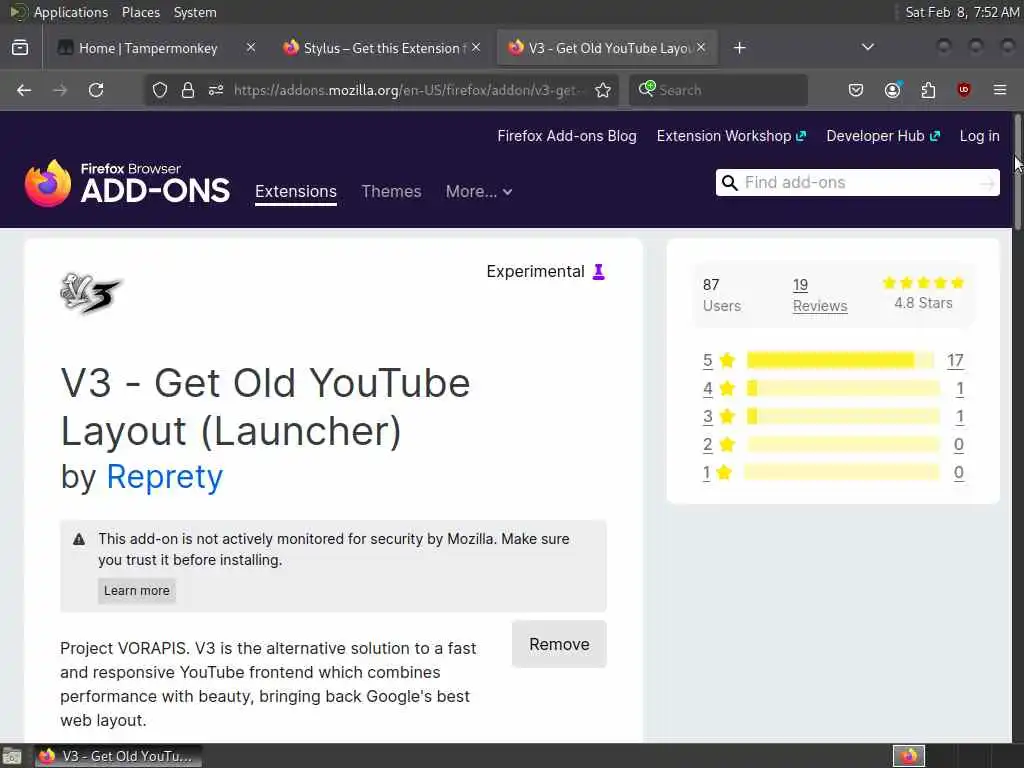
Task: Select the V3 - Get Old YouTube Layout tab
Action: click(607, 48)
